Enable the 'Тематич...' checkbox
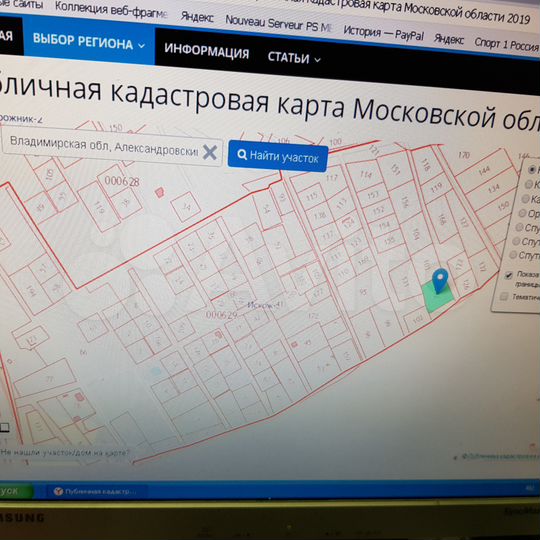The width and height of the screenshot is (540, 540). [x=504, y=296]
